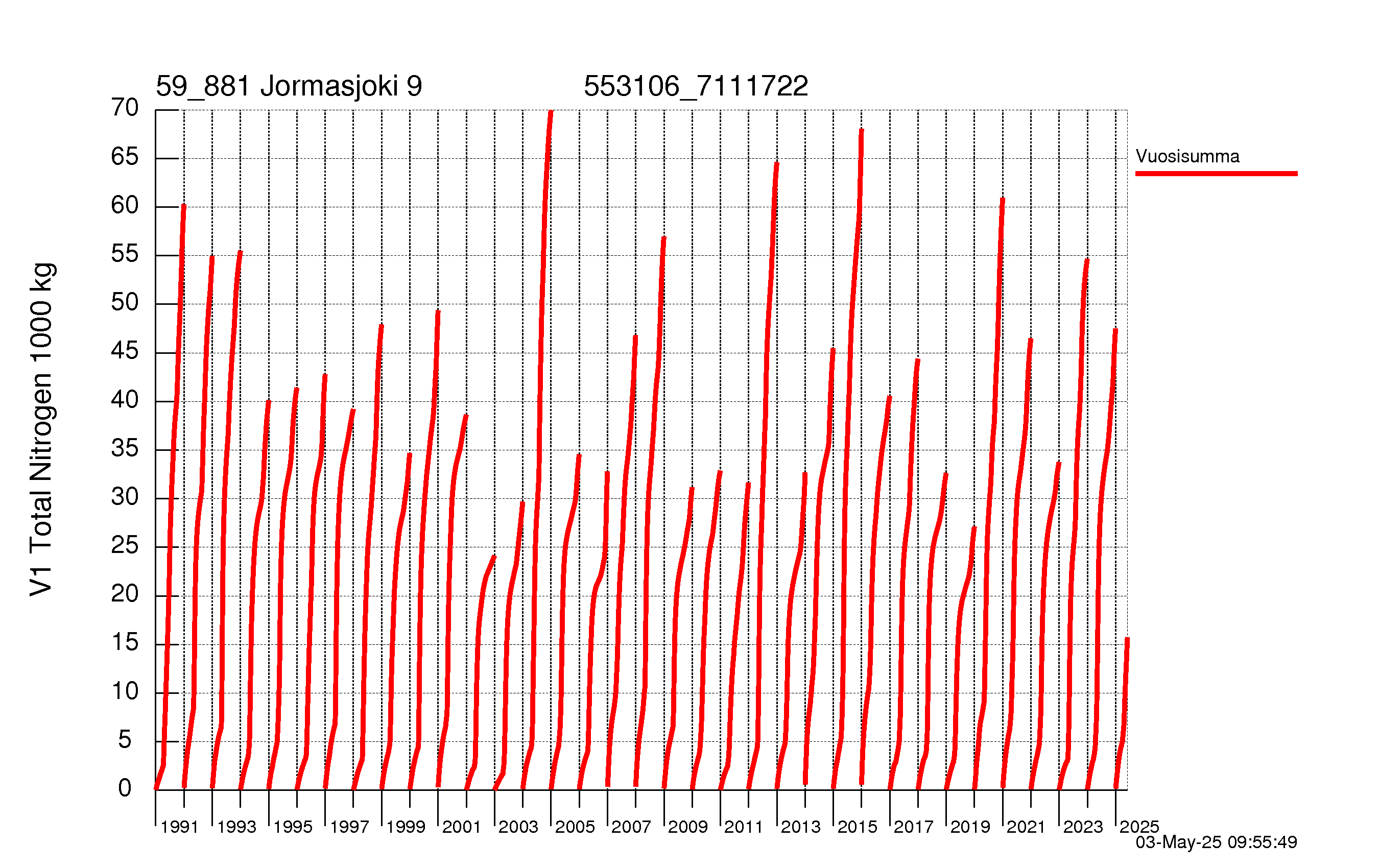Click y-axis tick label '25'
The height and width of the screenshot is (868, 1379).
[125, 546]
